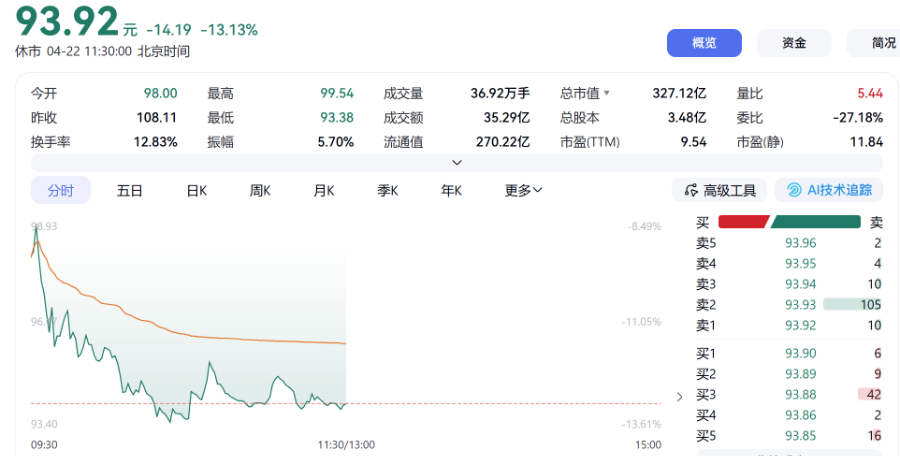900x456 pixels.
Task: Click the red-green buy/sell ratio bar
Action: (x=790, y=222)
